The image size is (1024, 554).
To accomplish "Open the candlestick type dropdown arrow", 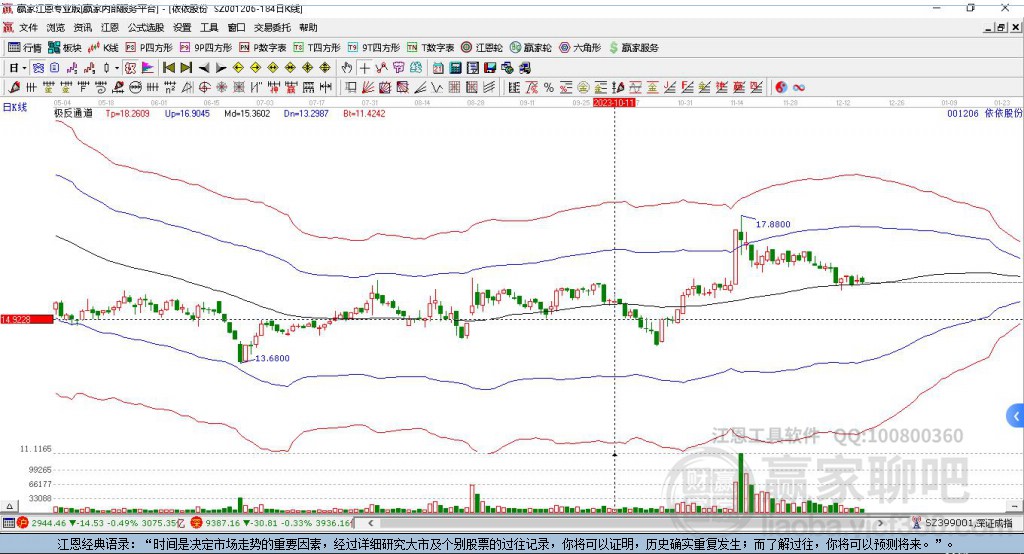I will (x=117, y=68).
